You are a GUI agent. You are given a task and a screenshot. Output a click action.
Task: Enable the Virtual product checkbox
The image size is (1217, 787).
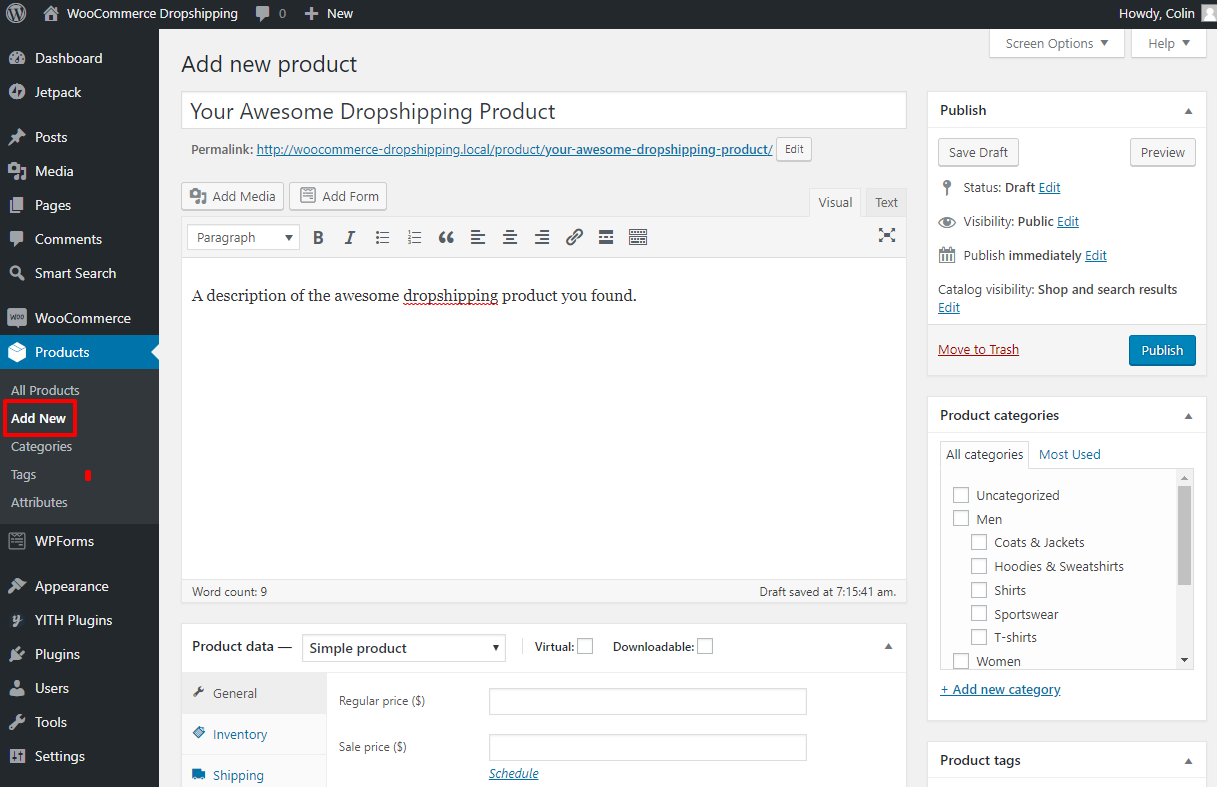click(x=585, y=647)
